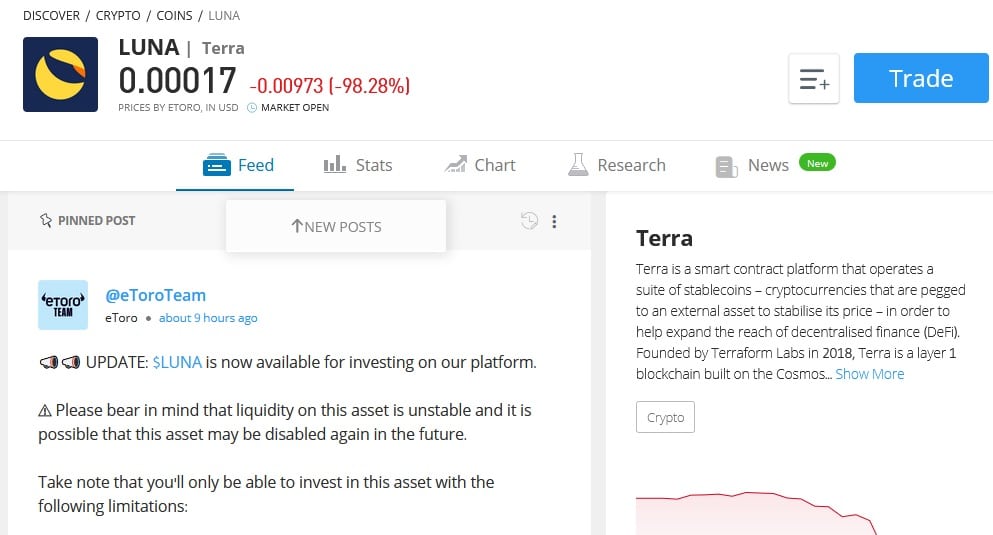Click the bar-graph Stats icon

pos(335,165)
